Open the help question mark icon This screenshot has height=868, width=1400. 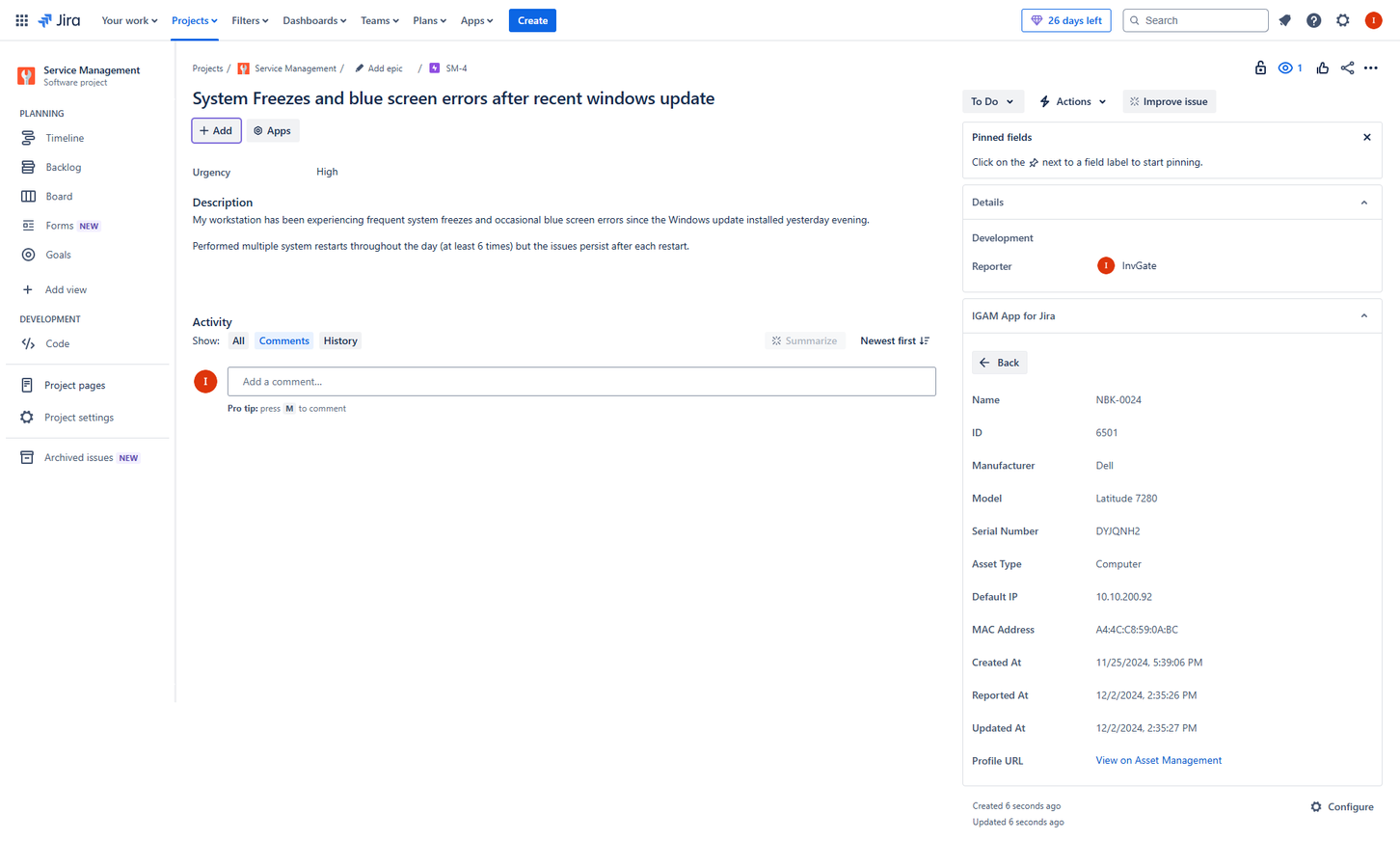1313,20
